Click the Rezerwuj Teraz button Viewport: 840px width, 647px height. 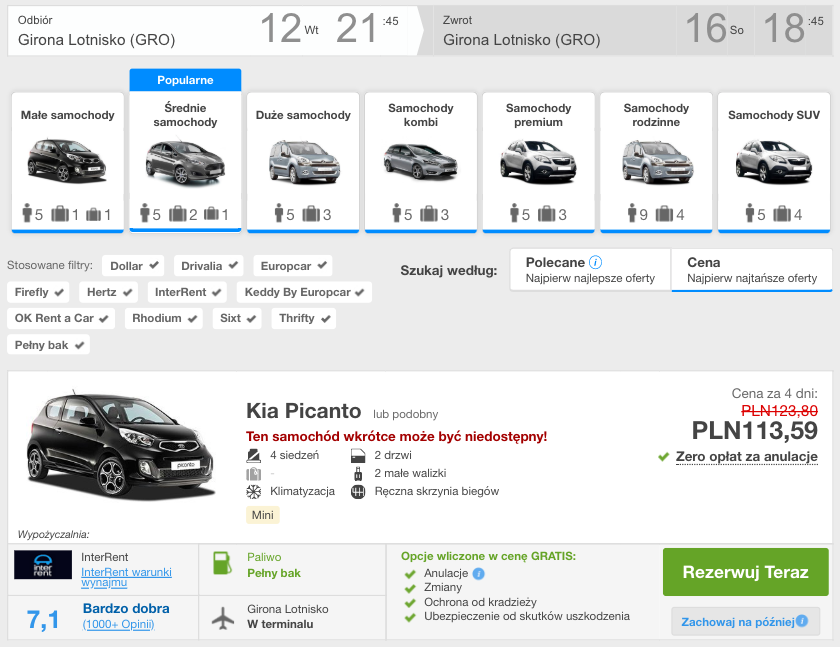746,572
